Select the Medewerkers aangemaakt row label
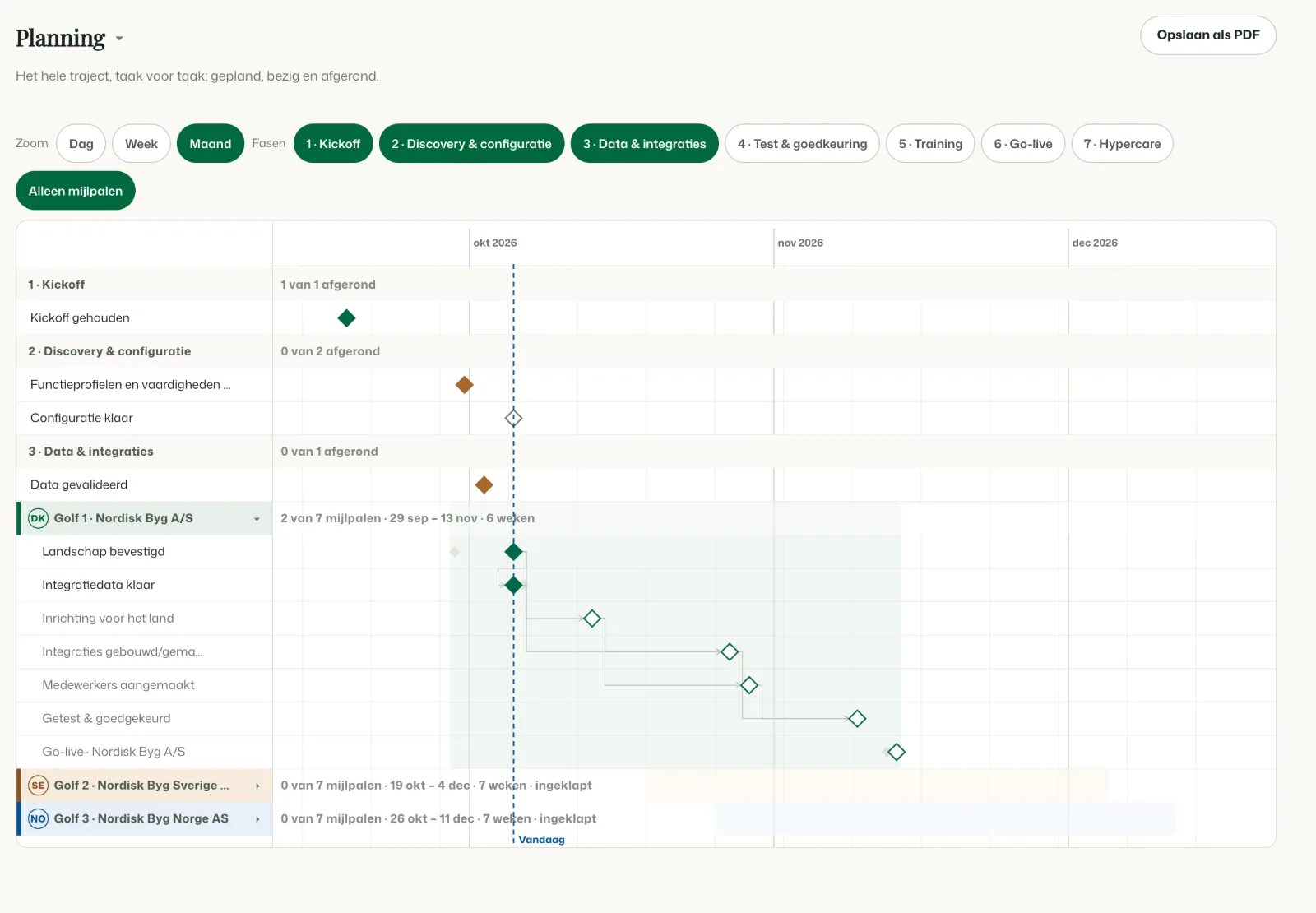The height and width of the screenshot is (913, 1316). pyautogui.click(x=118, y=685)
